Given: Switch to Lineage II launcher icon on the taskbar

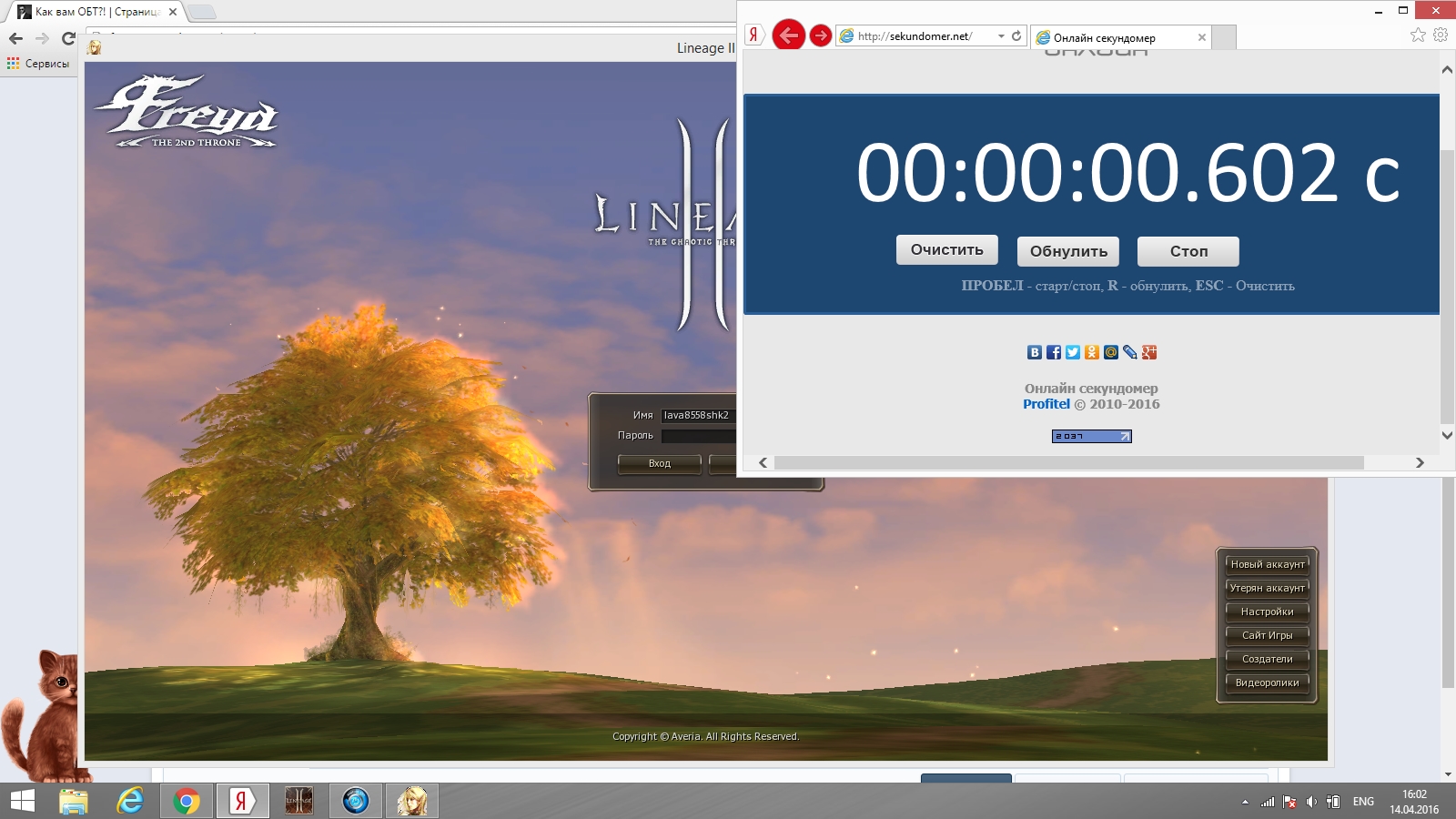Looking at the screenshot, I should (299, 801).
